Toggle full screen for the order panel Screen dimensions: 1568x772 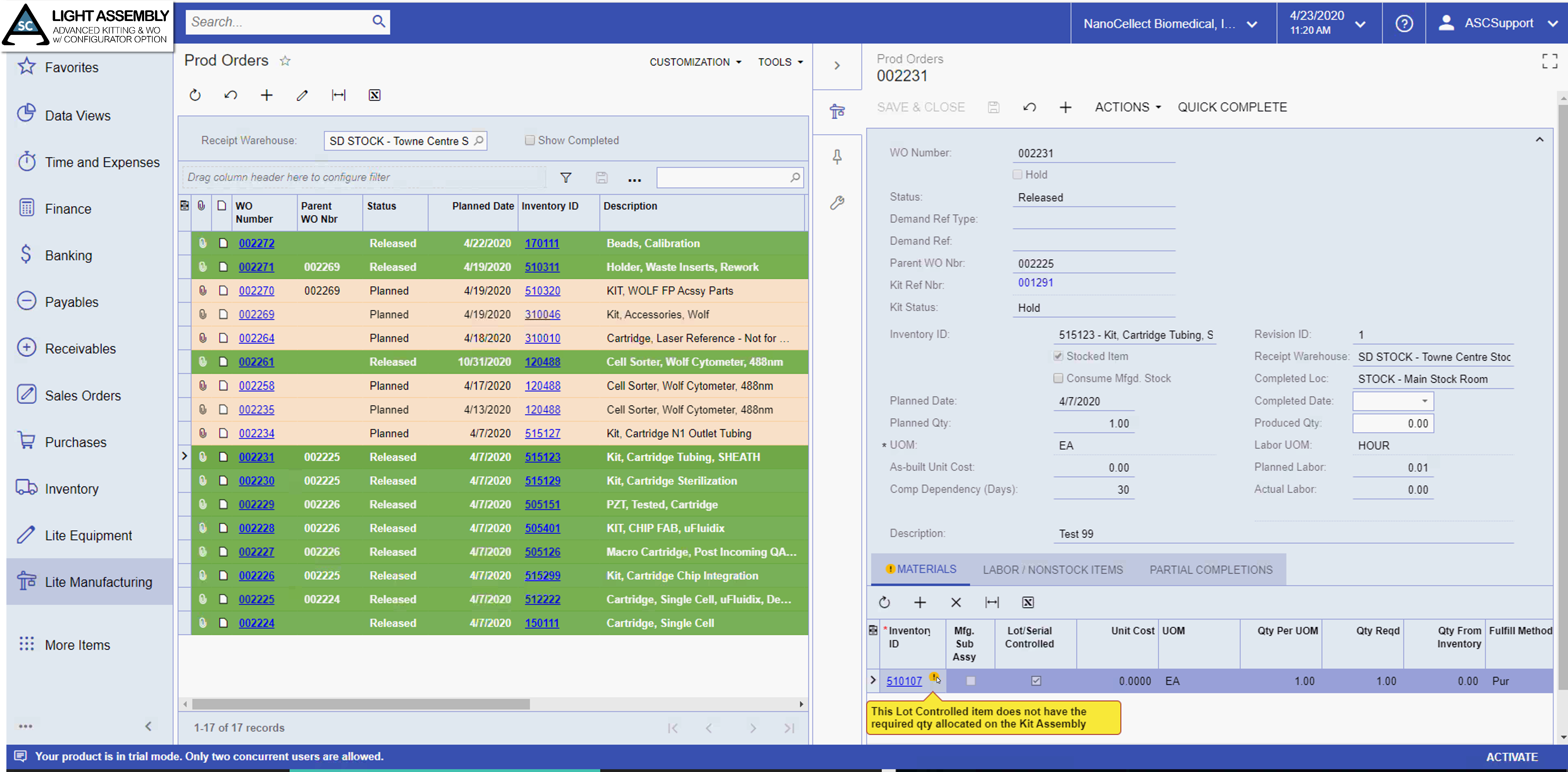[1549, 61]
